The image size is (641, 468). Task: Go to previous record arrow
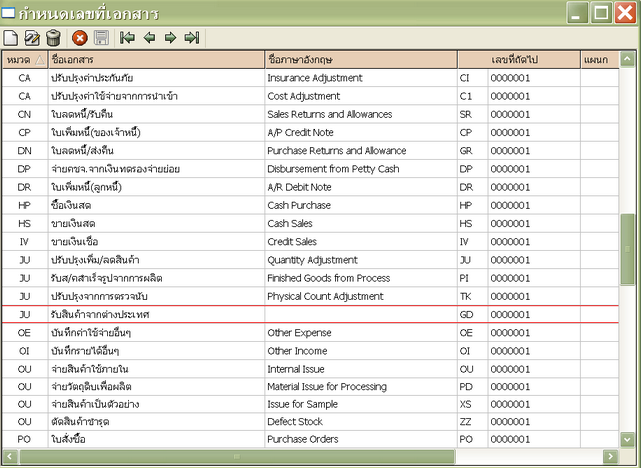pos(149,38)
